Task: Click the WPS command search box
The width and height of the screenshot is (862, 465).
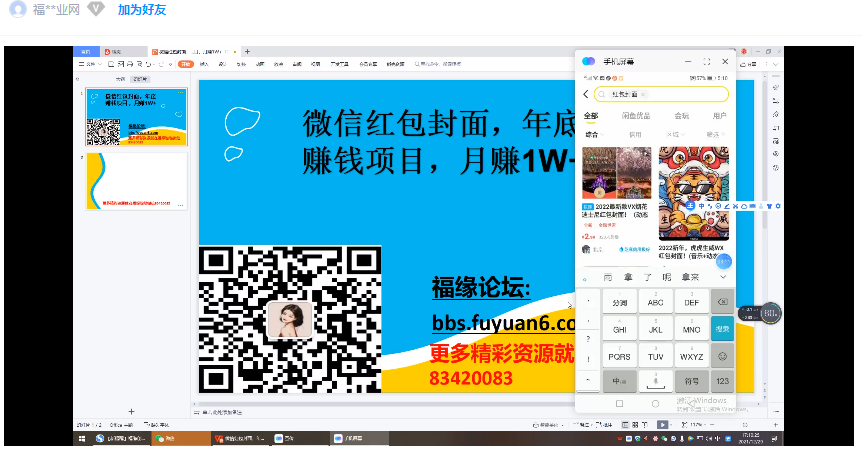Action: coord(438,64)
